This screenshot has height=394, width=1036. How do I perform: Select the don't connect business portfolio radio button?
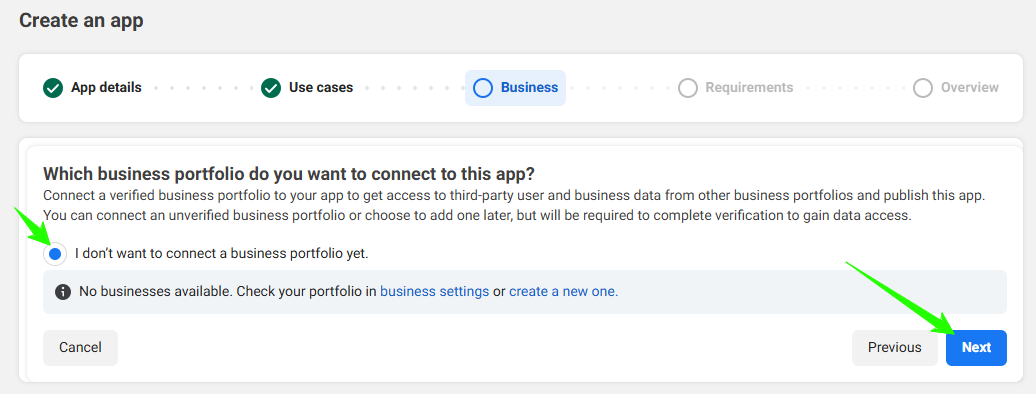tap(56, 254)
